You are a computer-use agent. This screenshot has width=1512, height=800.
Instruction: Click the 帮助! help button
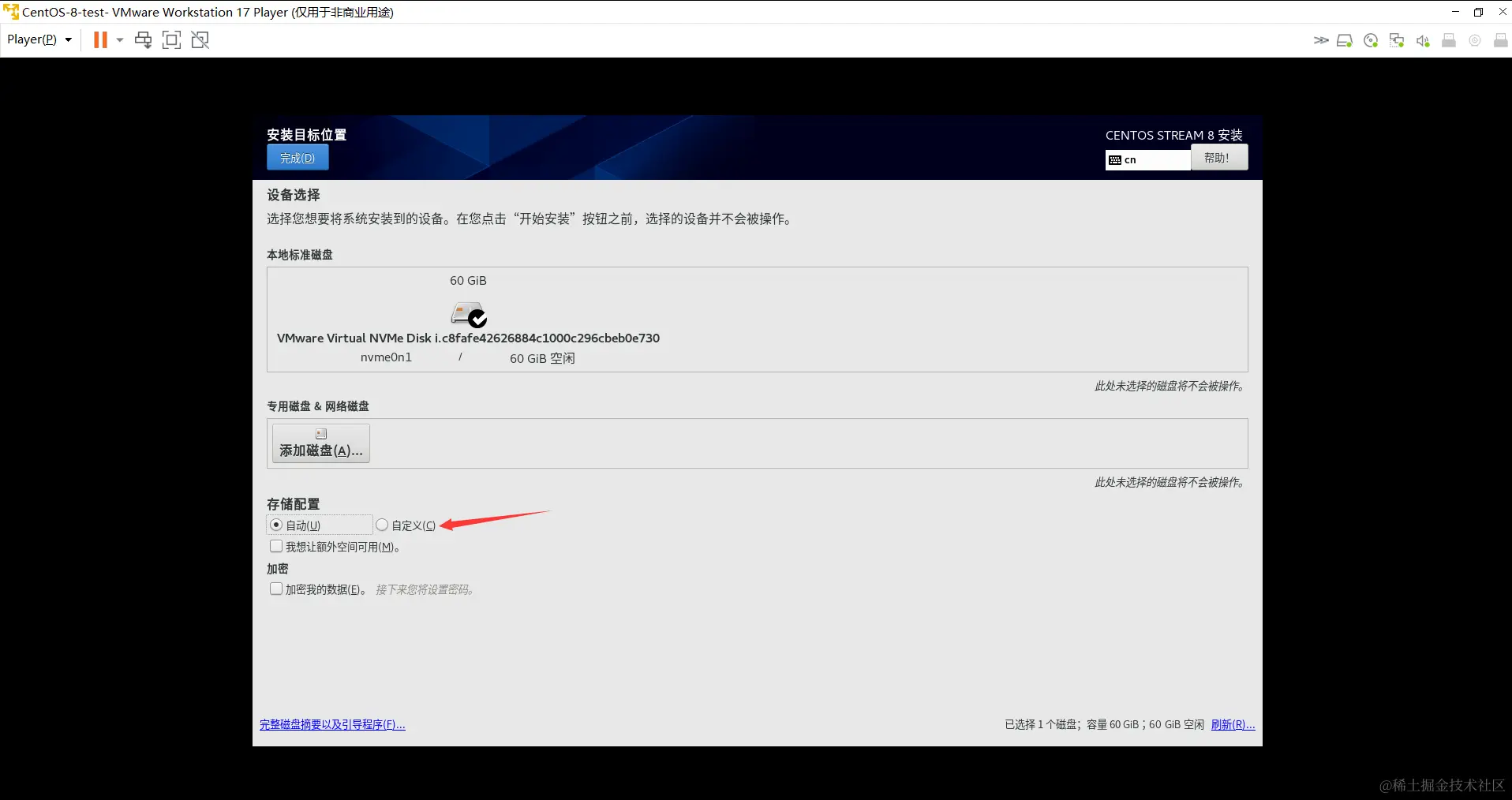[x=1219, y=158]
